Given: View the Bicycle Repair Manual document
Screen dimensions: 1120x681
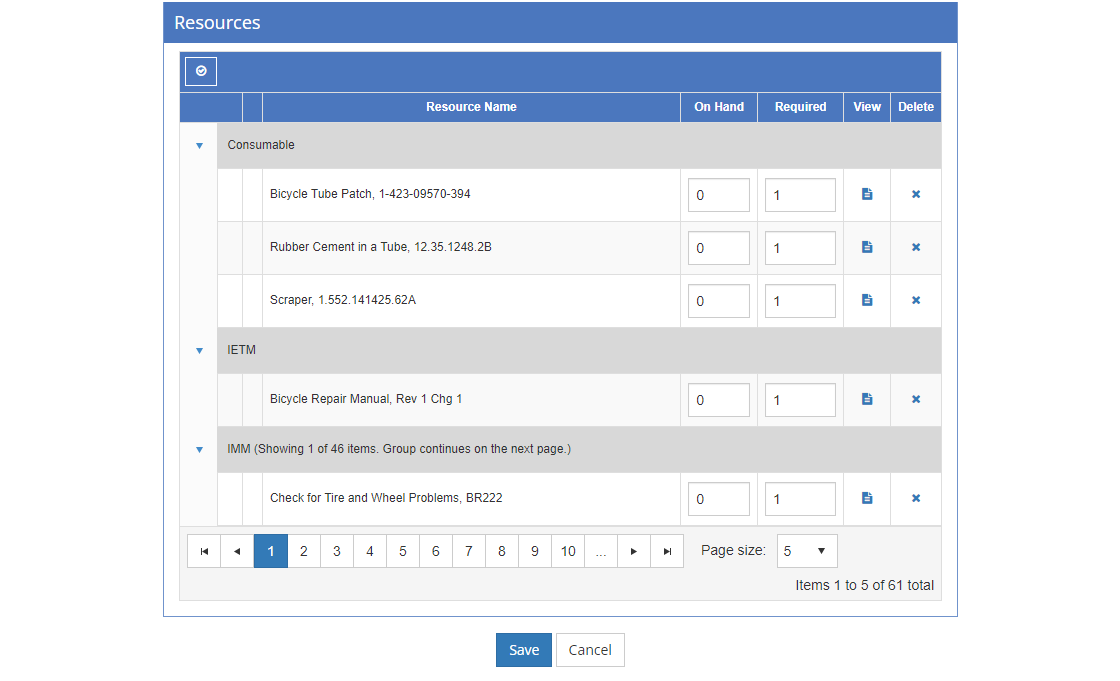Looking at the screenshot, I should 867,399.
